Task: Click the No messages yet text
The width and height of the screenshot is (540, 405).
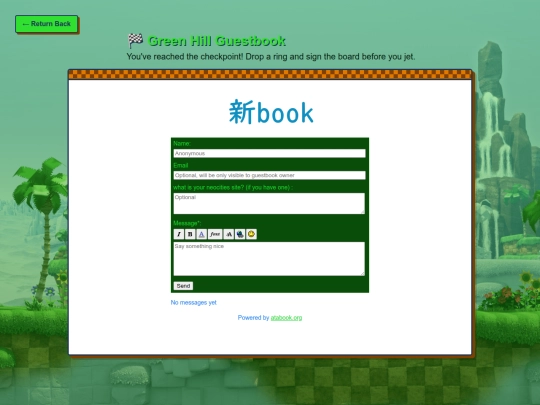Action: pyautogui.click(x=194, y=302)
